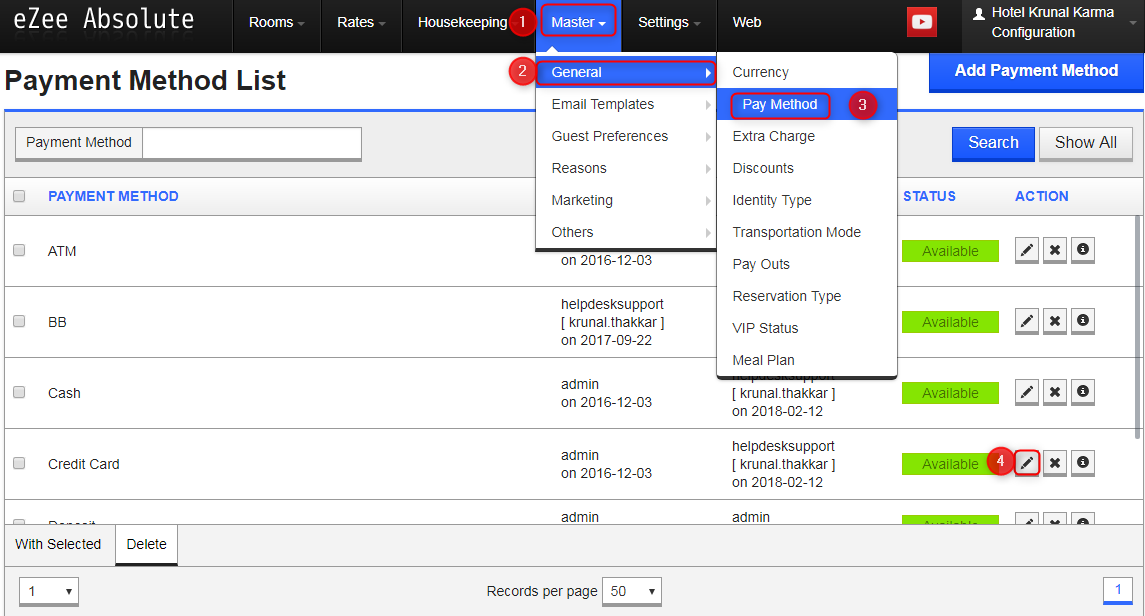1145x616 pixels.
Task: Go to page 1 link
Action: pyautogui.click(x=1117, y=590)
